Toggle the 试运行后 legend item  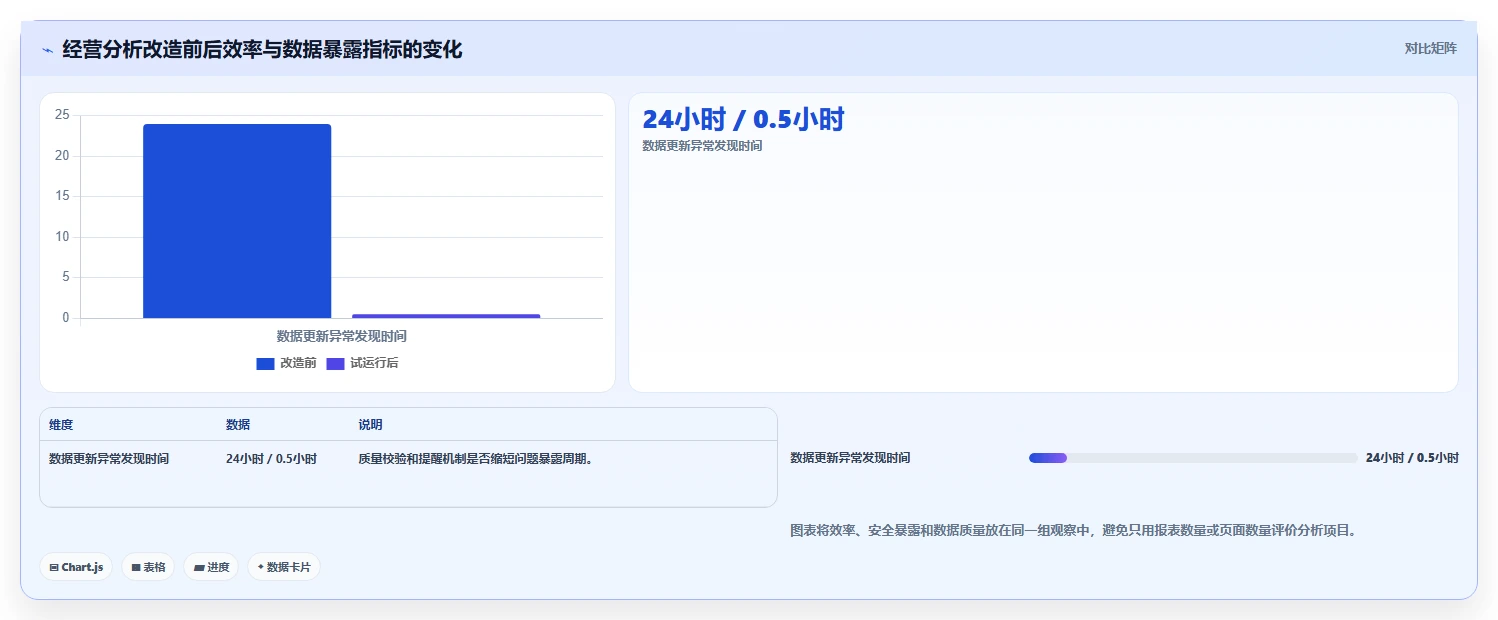tap(362, 363)
